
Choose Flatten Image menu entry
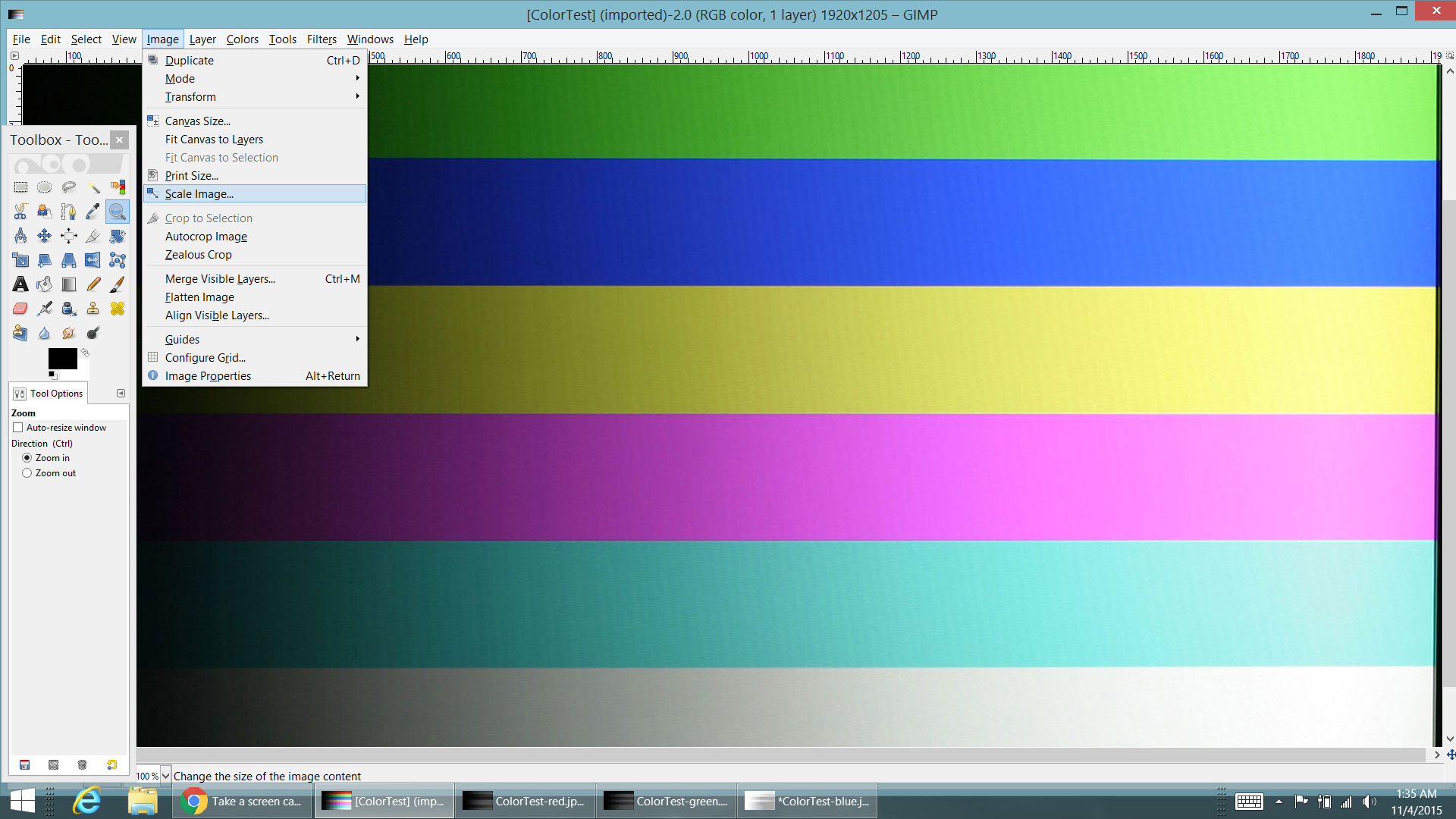(x=255, y=297)
